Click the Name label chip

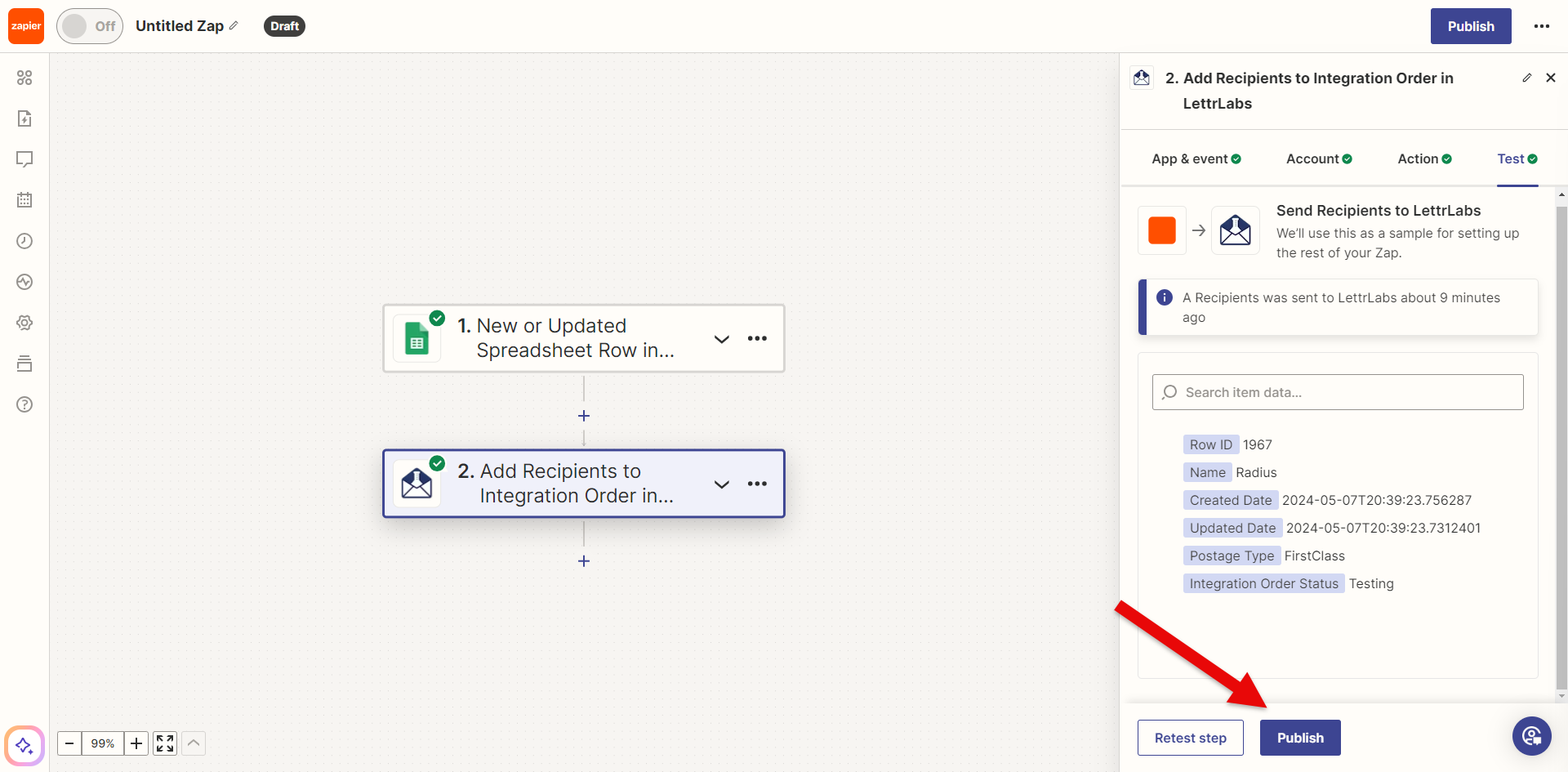tap(1207, 472)
